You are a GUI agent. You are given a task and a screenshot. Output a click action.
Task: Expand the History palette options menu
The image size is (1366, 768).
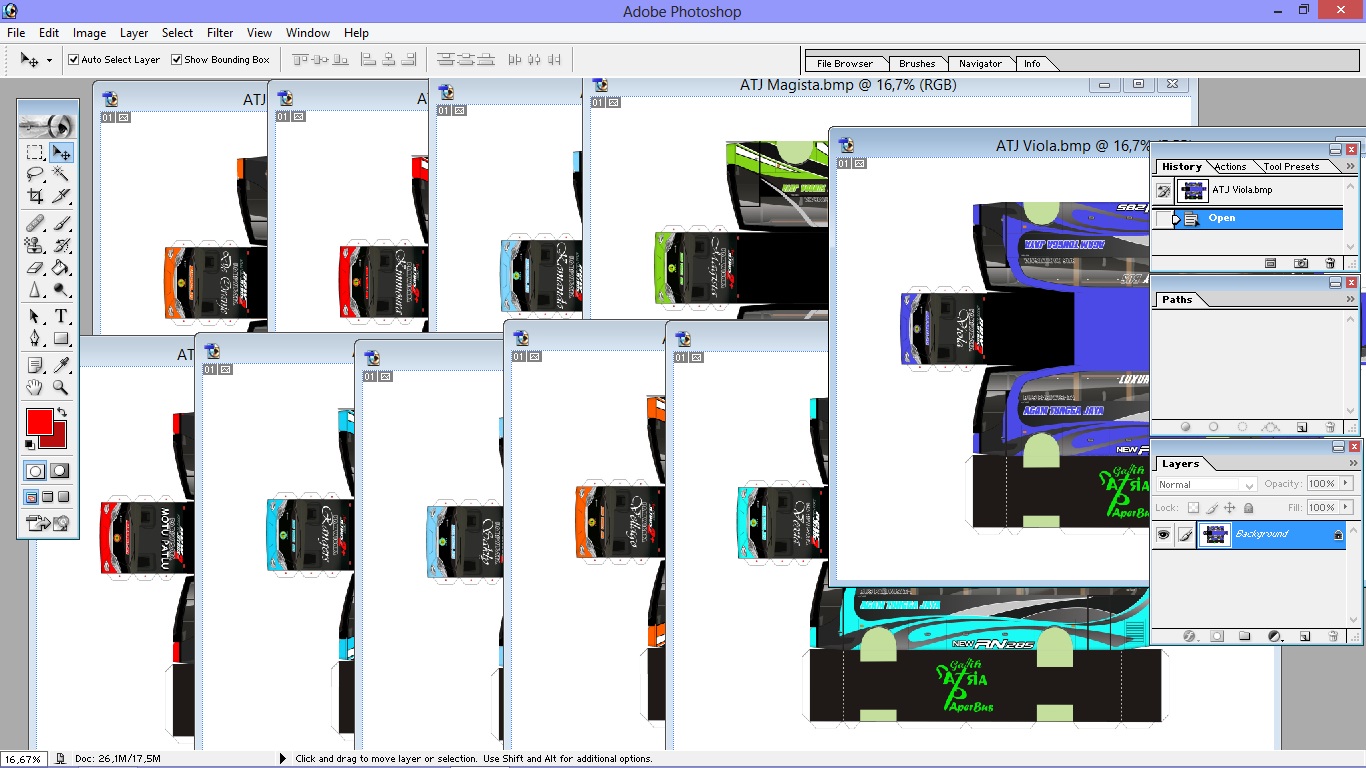[1351, 166]
